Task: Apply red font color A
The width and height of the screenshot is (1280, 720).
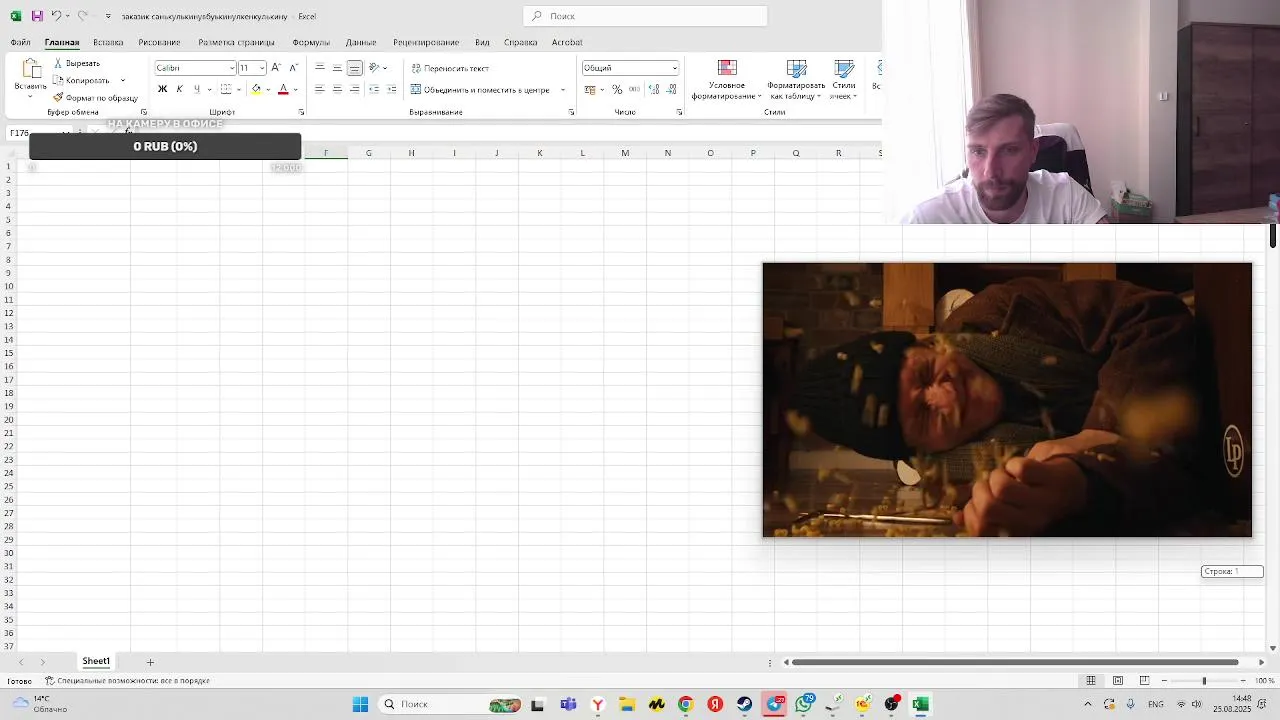Action: pos(283,89)
